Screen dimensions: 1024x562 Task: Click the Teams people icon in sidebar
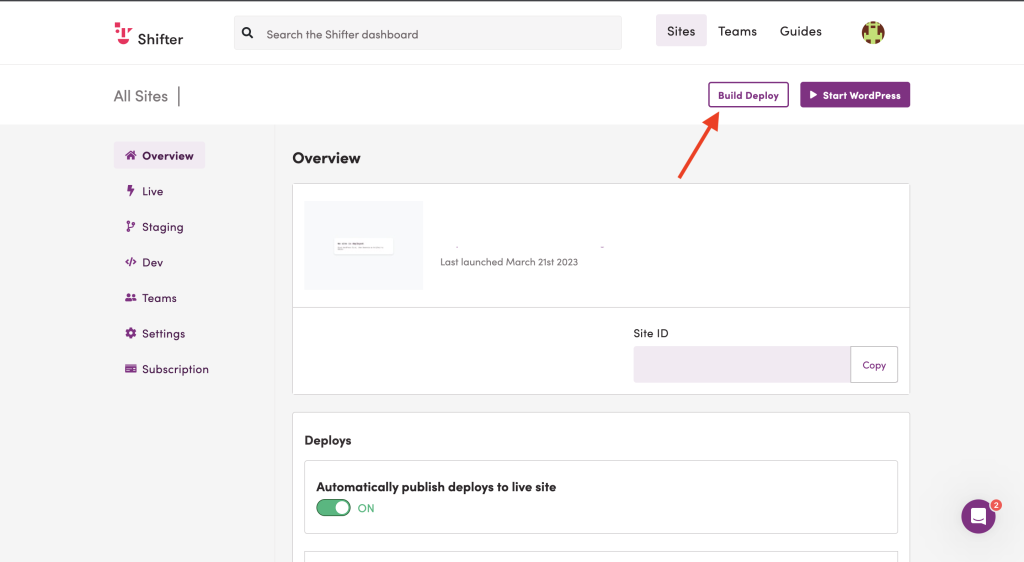pyautogui.click(x=131, y=298)
